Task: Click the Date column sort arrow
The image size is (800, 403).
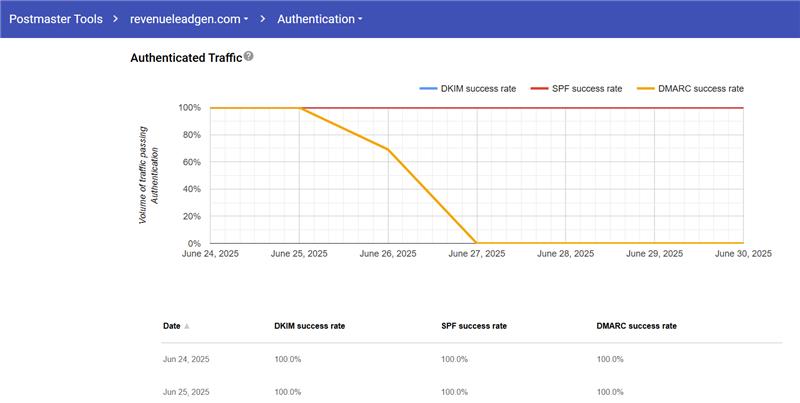Action: tap(187, 326)
